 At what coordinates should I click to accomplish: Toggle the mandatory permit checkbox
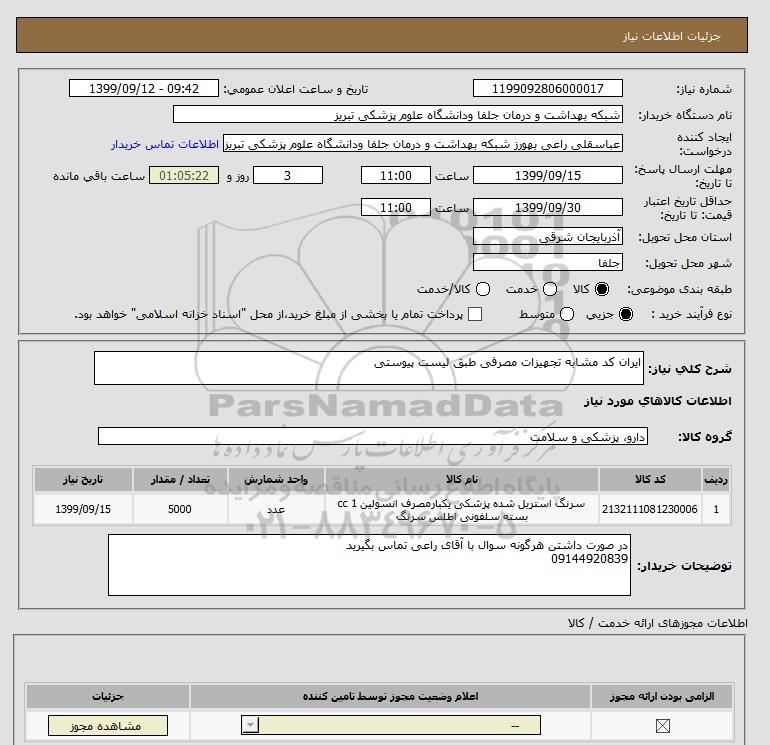click(x=662, y=725)
